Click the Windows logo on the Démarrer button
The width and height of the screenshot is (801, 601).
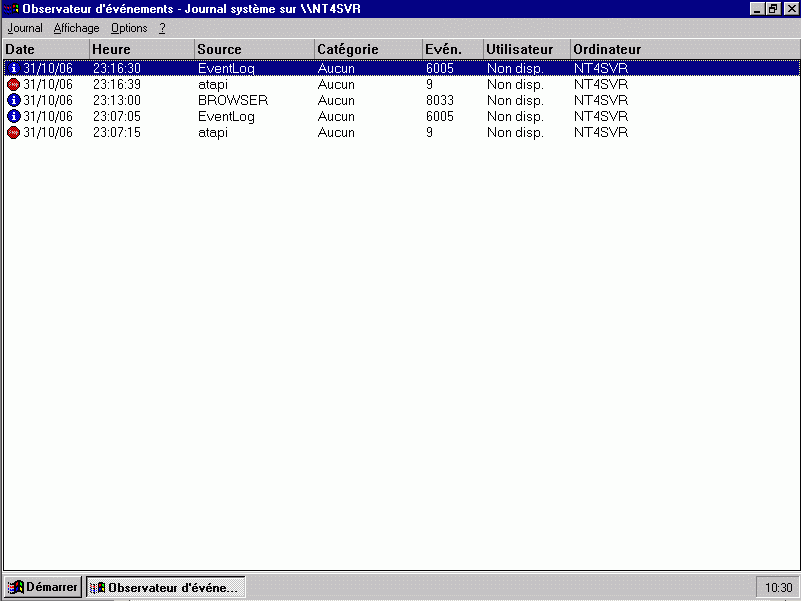pos(16,588)
